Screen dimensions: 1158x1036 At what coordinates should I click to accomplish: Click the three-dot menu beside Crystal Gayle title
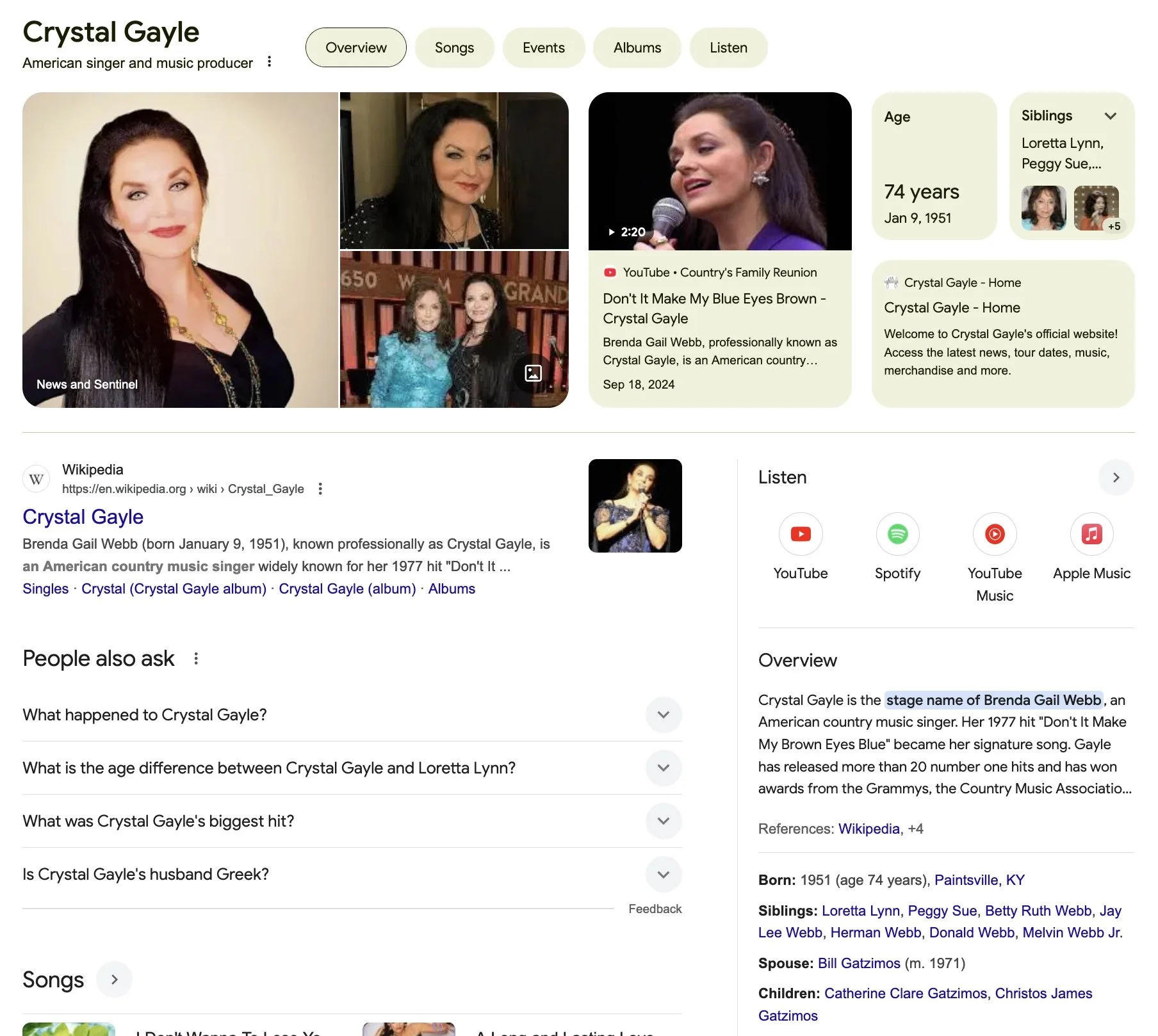point(270,61)
